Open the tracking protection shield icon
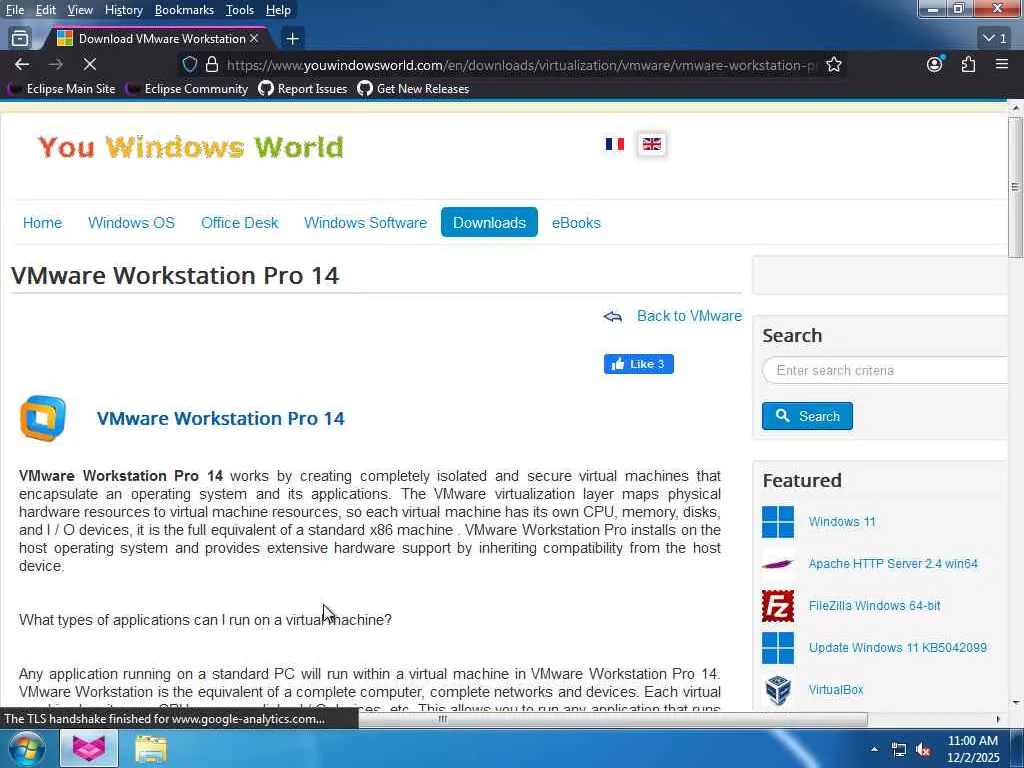The image size is (1024, 768). pos(189,64)
